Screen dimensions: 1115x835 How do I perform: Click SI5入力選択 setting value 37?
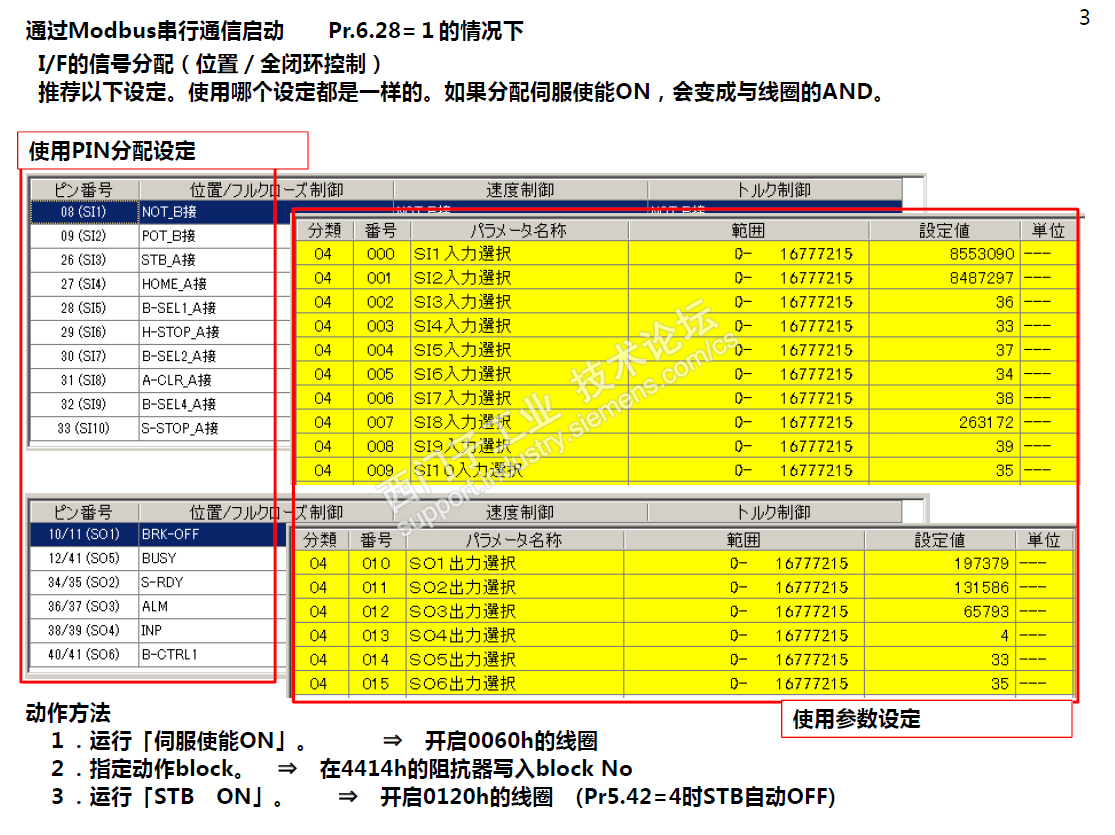[1004, 351]
